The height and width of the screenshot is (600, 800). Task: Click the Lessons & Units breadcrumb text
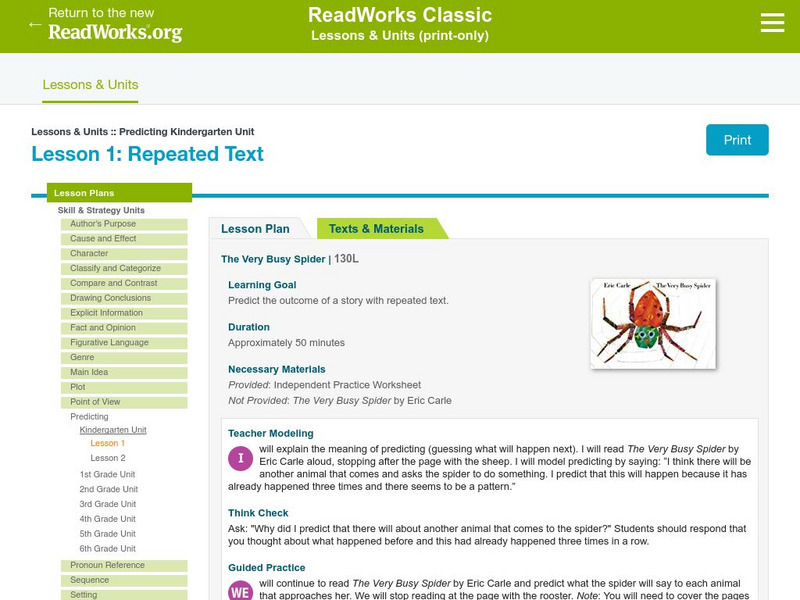point(69,132)
